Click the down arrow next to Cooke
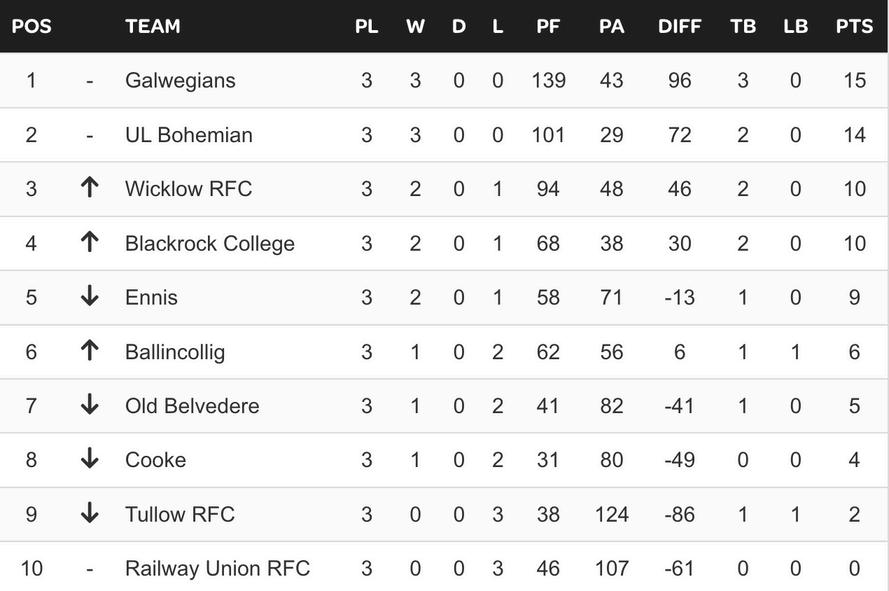889x591 pixels. [x=90, y=458]
